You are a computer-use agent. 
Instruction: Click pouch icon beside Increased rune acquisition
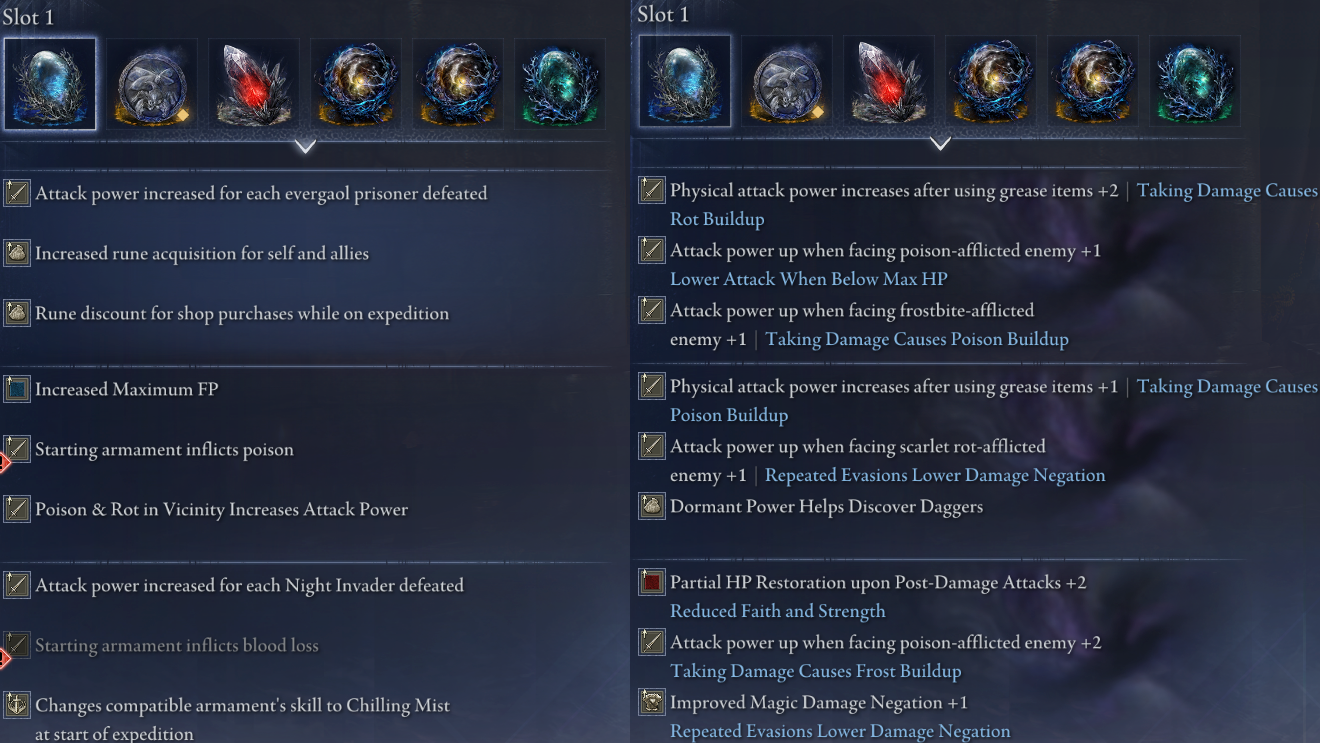click(x=16, y=253)
